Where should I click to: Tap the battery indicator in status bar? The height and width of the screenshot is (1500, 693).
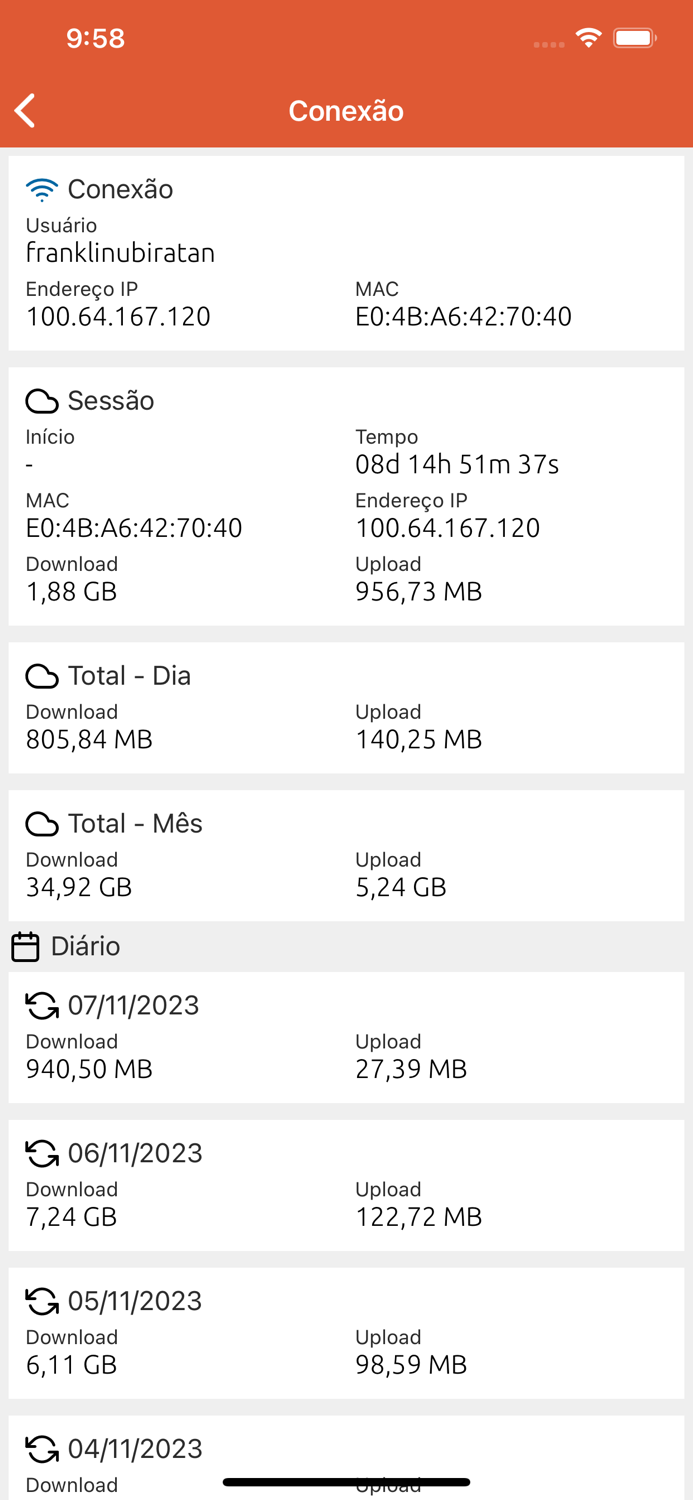click(x=635, y=38)
